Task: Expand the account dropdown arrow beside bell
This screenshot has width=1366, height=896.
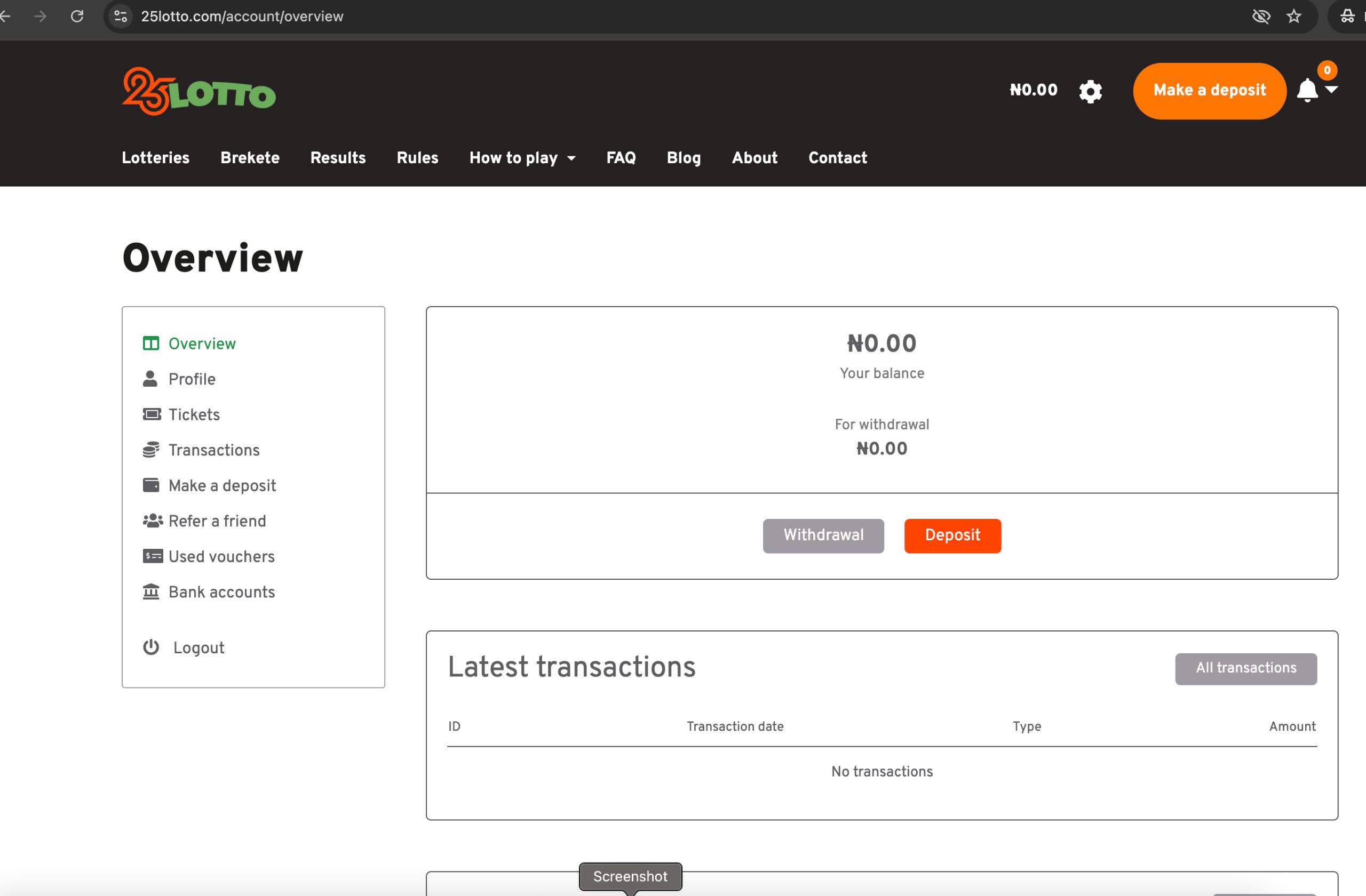Action: 1331,90
